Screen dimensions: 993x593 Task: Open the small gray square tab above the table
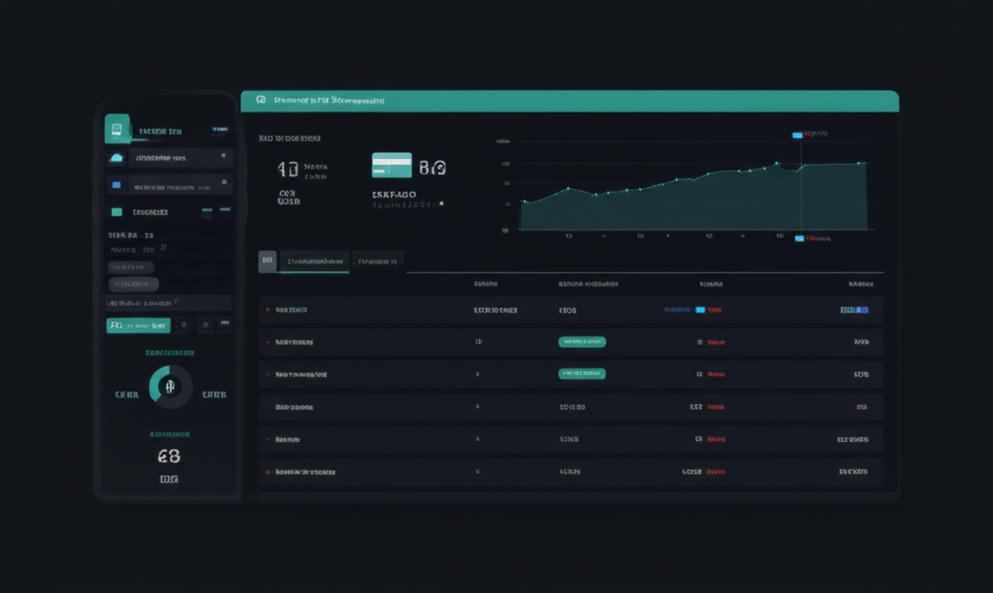(267, 261)
